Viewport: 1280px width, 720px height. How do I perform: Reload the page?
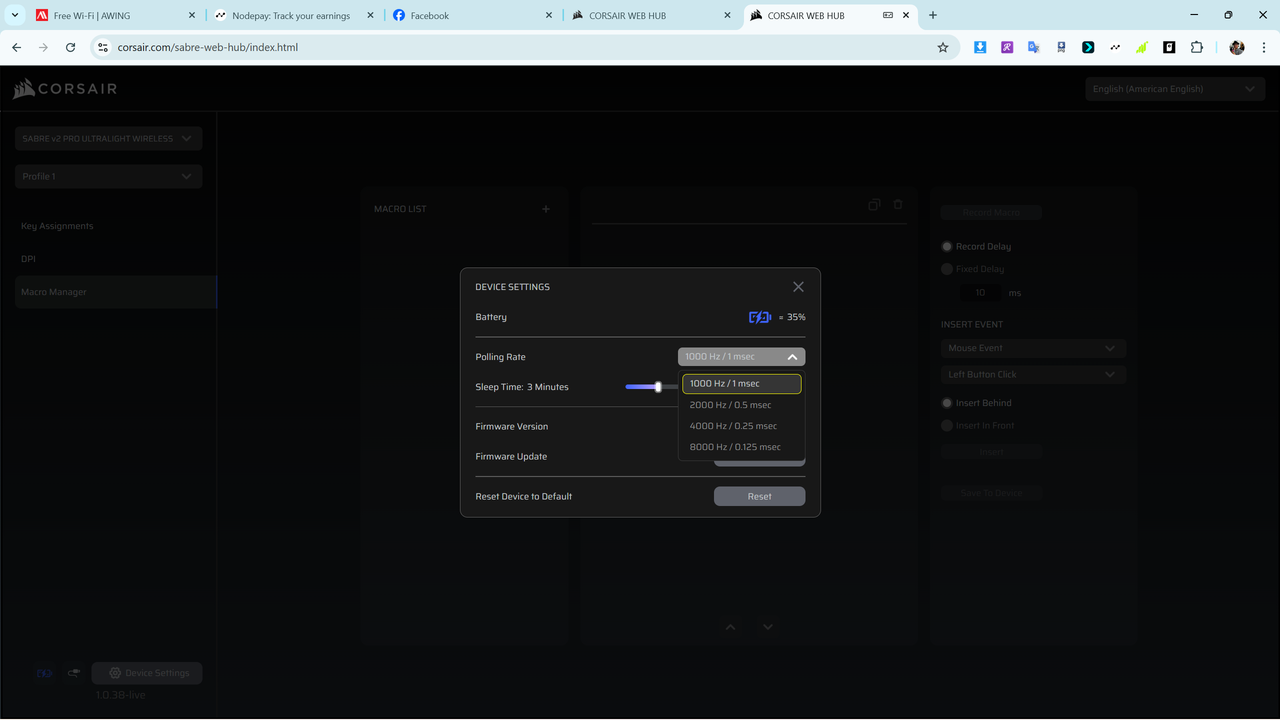coord(70,47)
